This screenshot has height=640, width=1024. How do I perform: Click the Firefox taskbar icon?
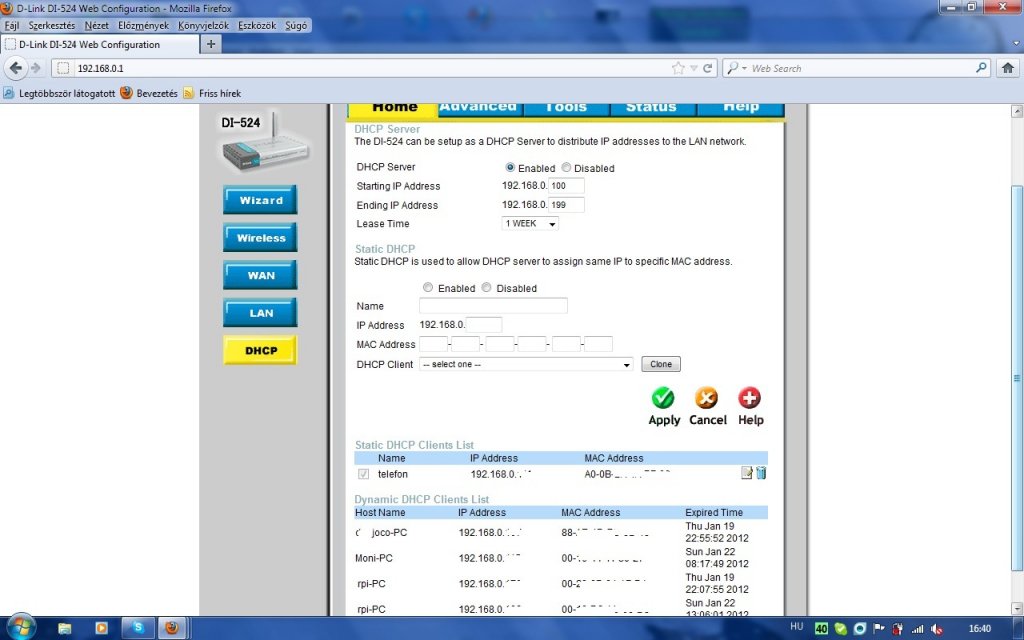click(x=172, y=628)
